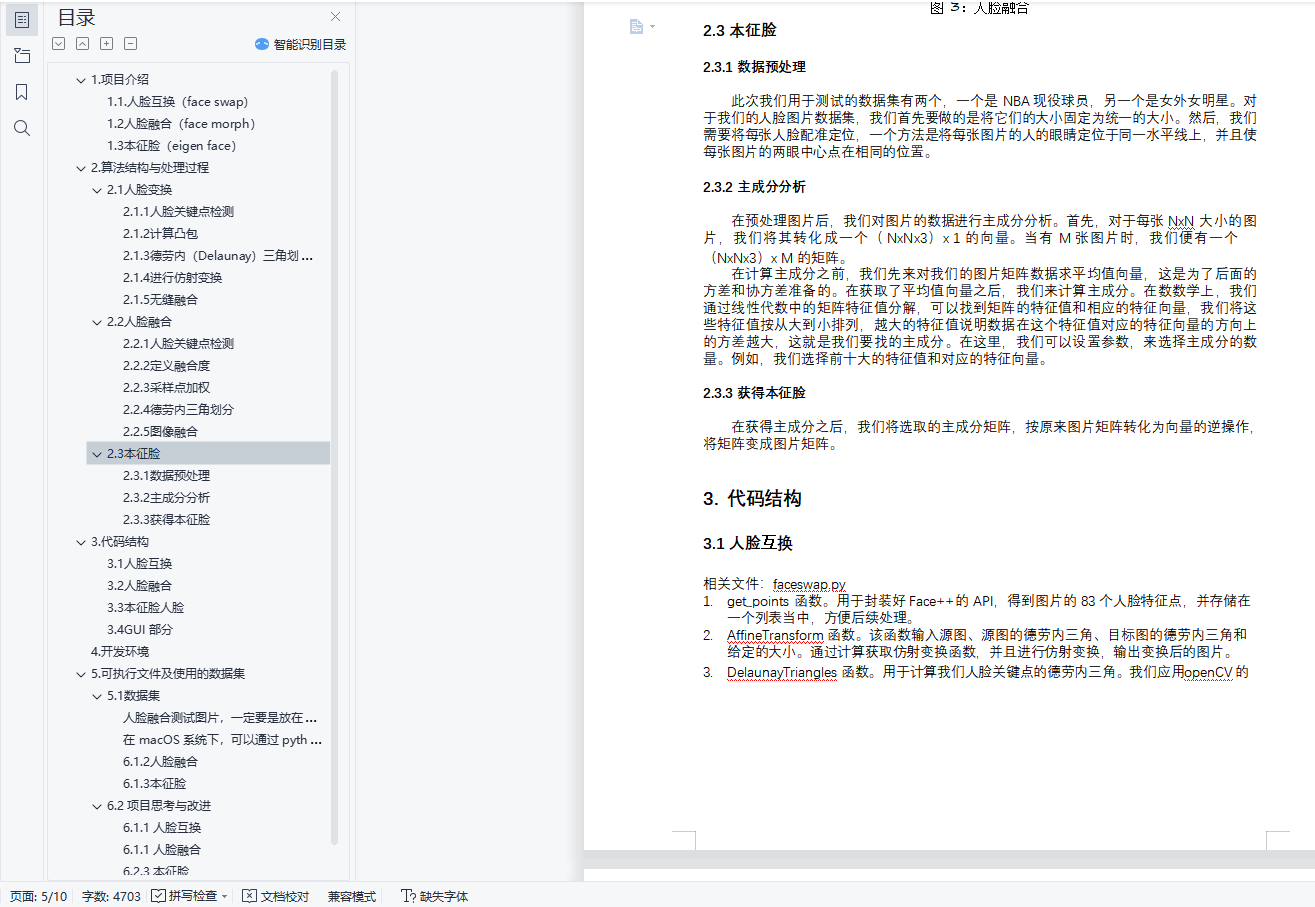Click the blue 智能识别目录 robot icon
Screen dimensions: 1315x907
pyautogui.click(x=262, y=44)
